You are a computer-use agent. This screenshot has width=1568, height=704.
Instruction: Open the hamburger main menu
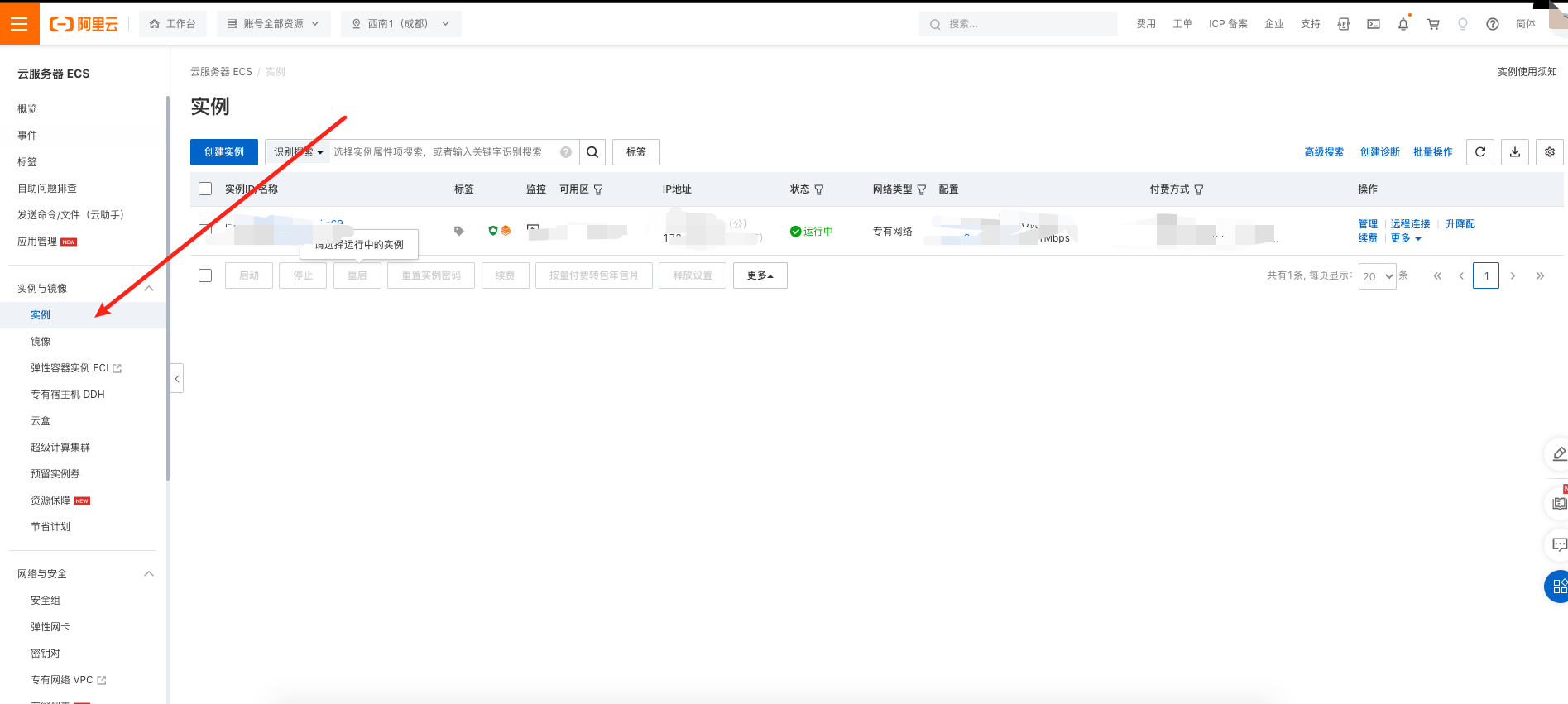click(x=19, y=24)
